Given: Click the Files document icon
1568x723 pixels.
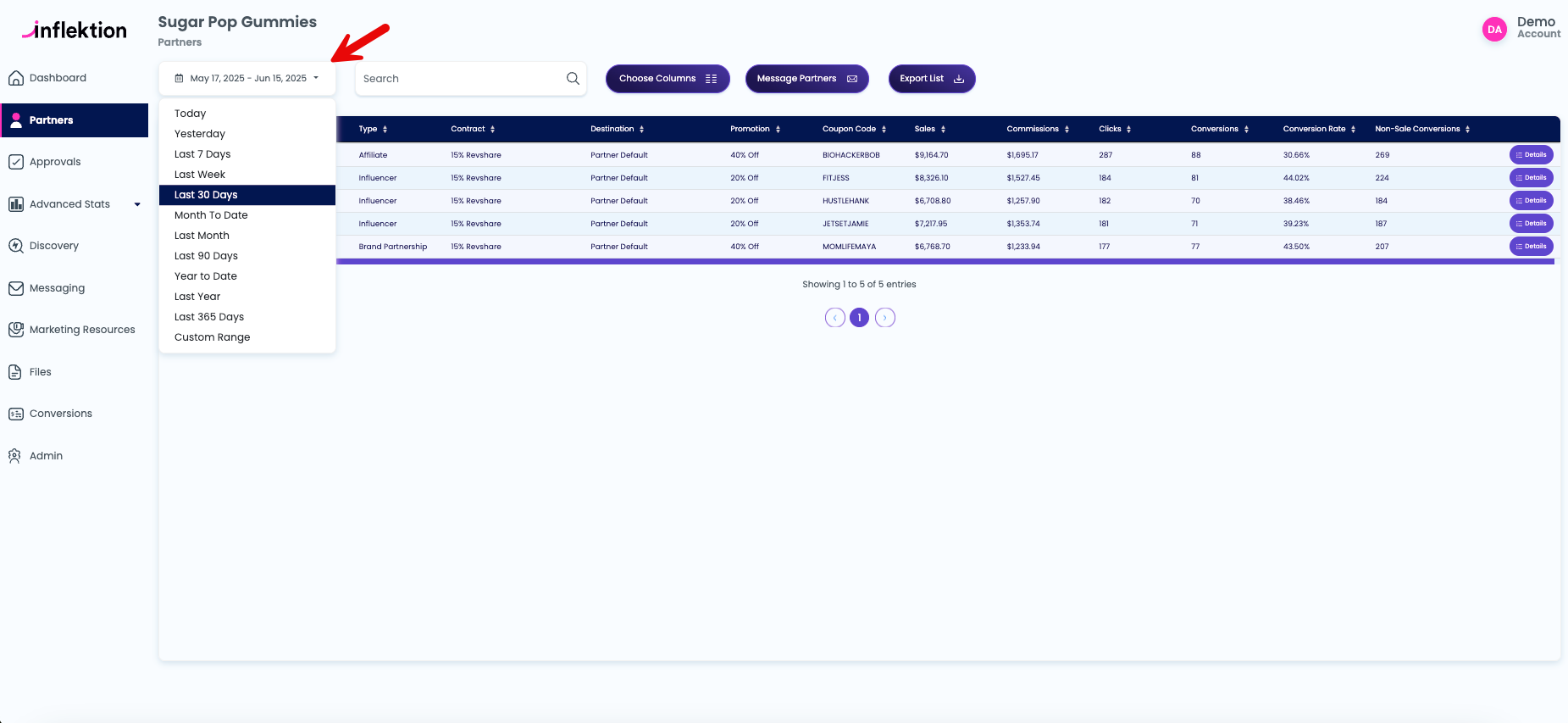Looking at the screenshot, I should point(15,372).
